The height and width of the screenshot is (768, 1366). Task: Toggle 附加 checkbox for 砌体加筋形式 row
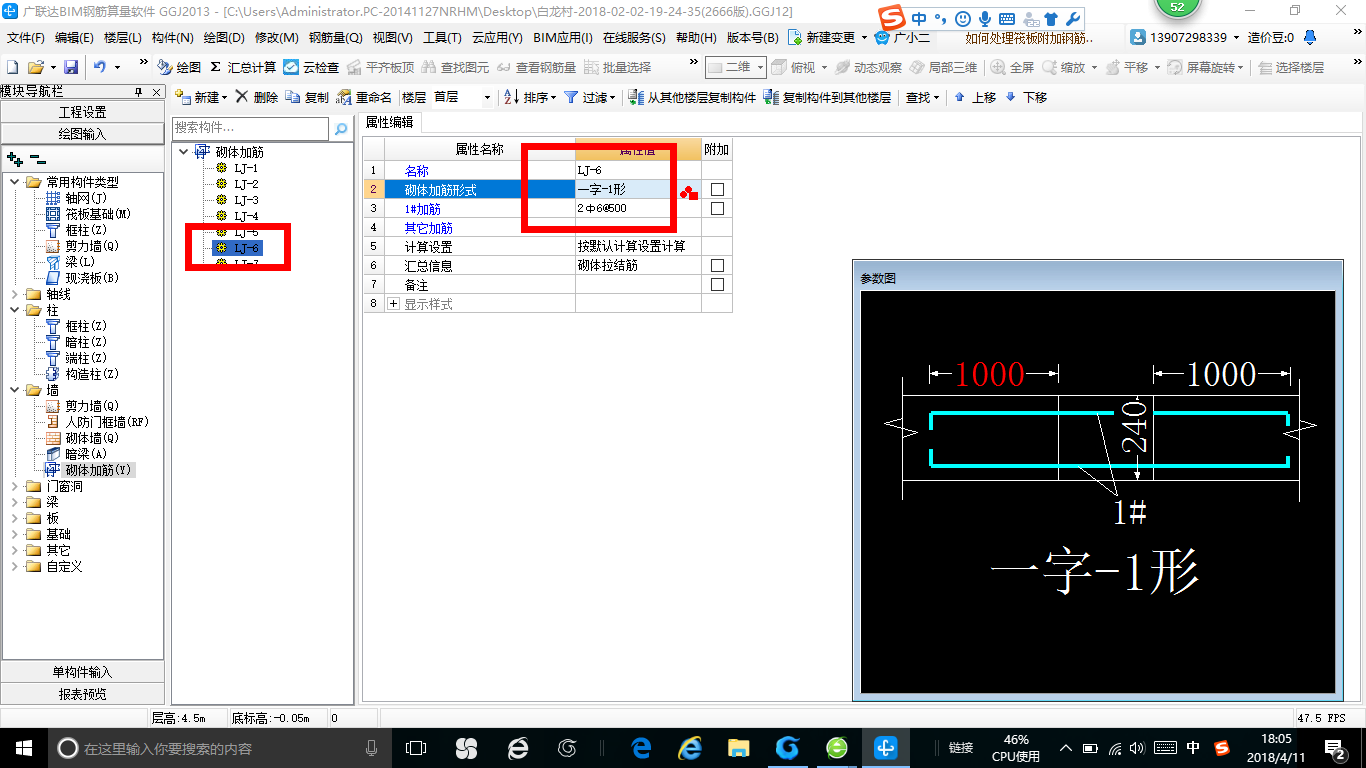point(717,190)
